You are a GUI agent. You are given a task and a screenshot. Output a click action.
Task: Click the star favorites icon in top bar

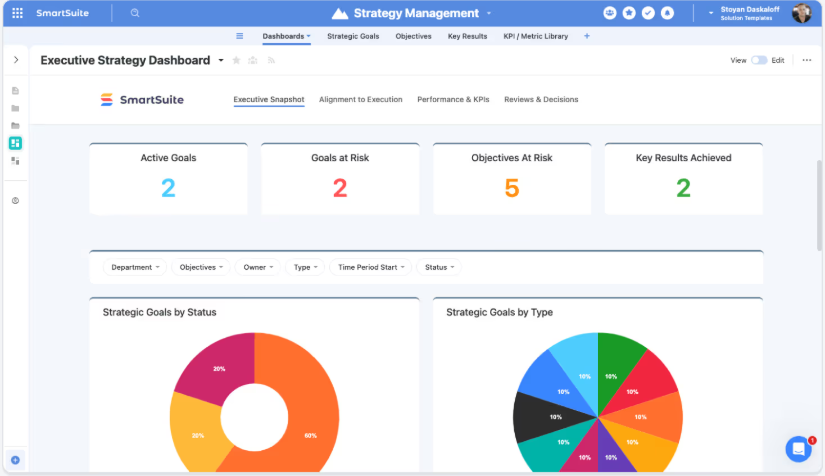coord(629,13)
